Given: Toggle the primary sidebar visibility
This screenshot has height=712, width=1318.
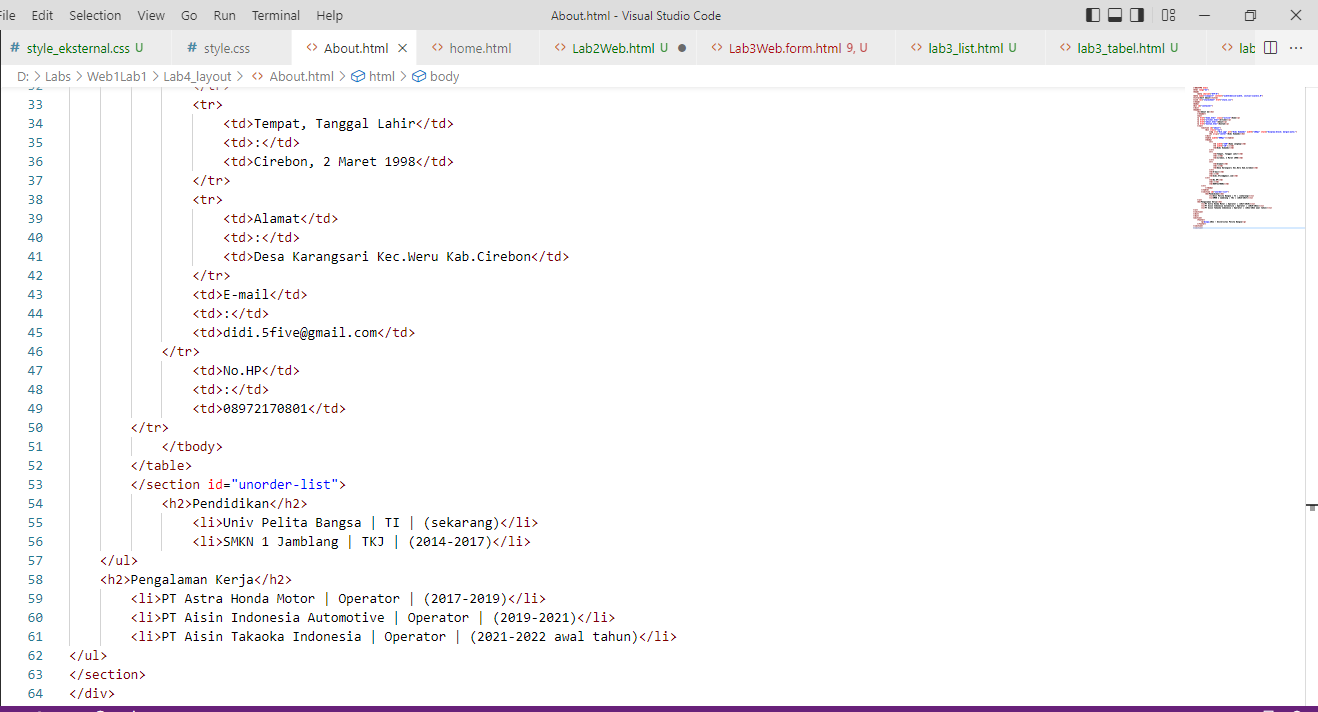Looking at the screenshot, I should (1091, 15).
